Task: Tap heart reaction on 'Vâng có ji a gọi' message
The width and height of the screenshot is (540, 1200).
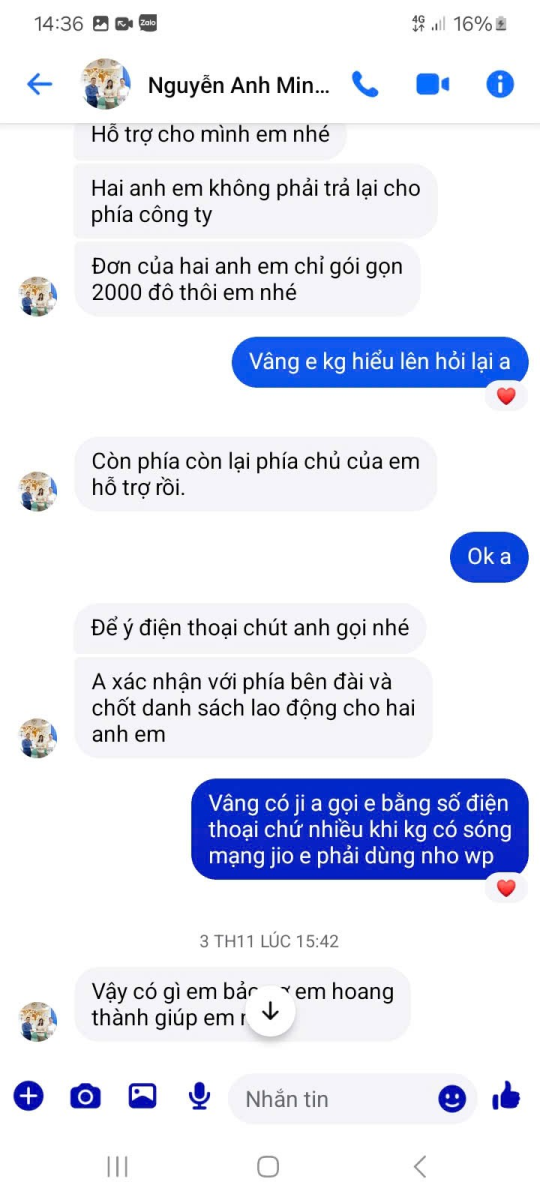Action: (x=506, y=887)
